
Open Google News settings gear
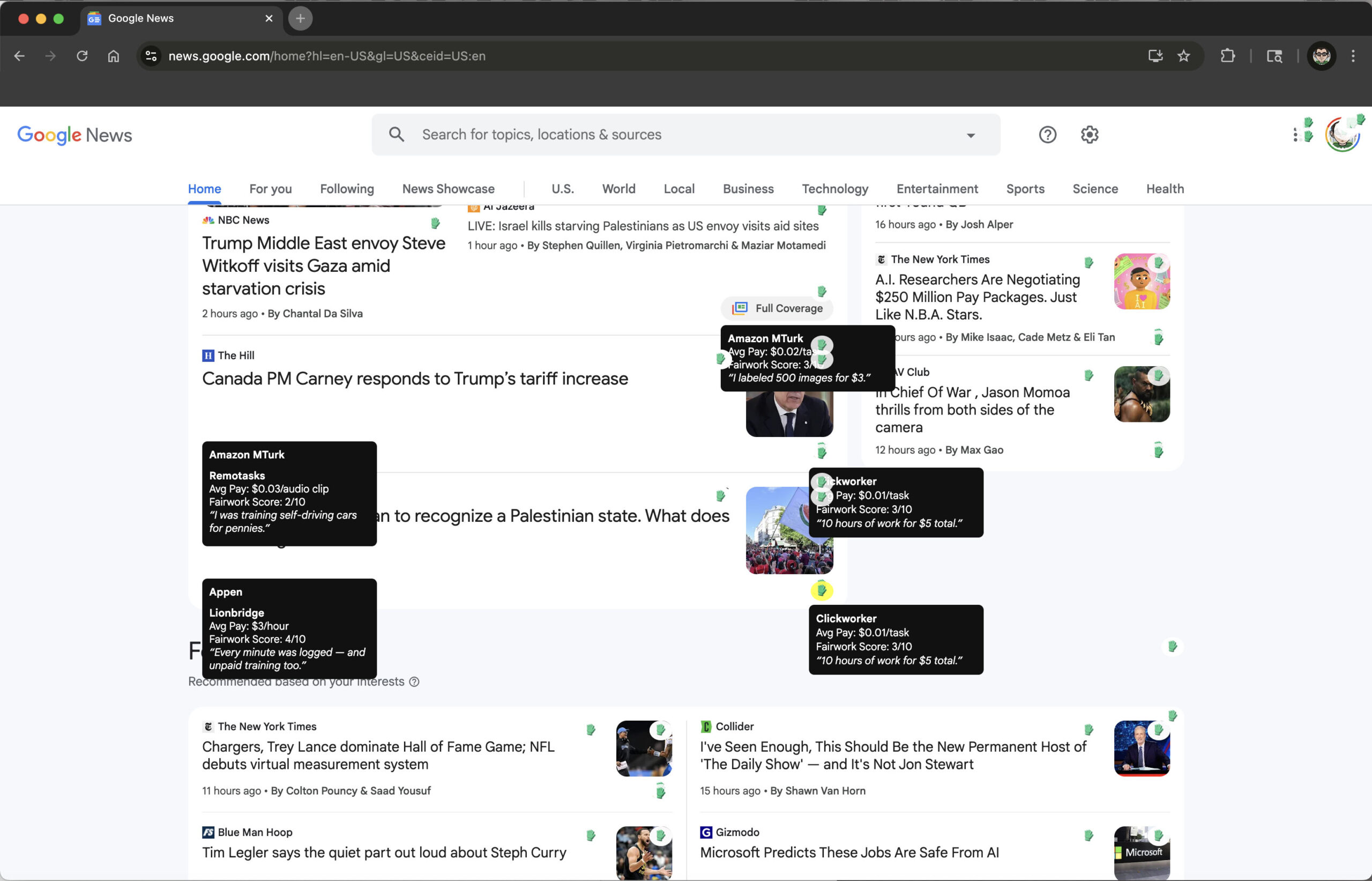pyautogui.click(x=1090, y=135)
